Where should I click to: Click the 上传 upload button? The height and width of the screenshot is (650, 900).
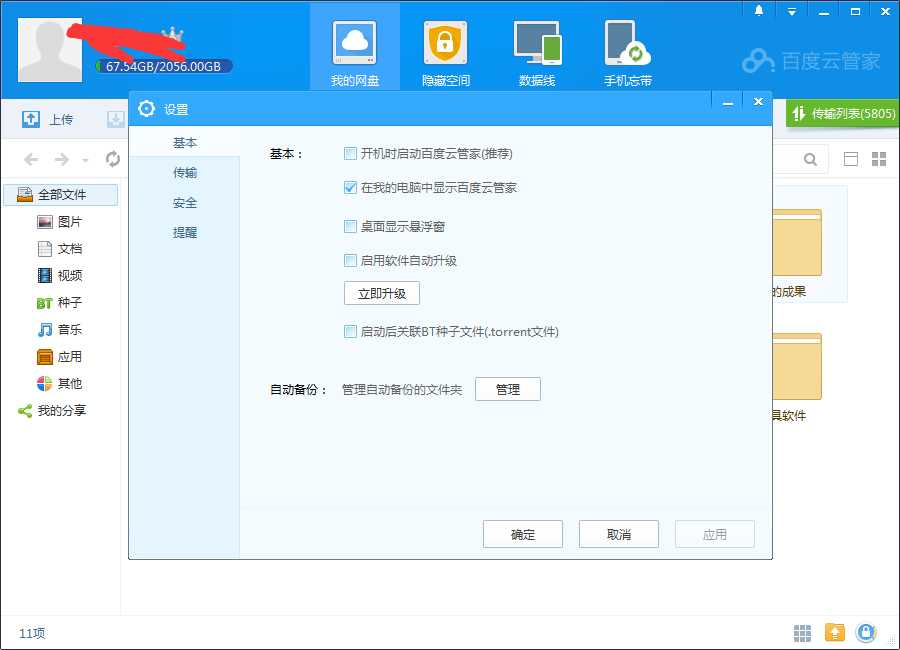pyautogui.click(x=48, y=119)
